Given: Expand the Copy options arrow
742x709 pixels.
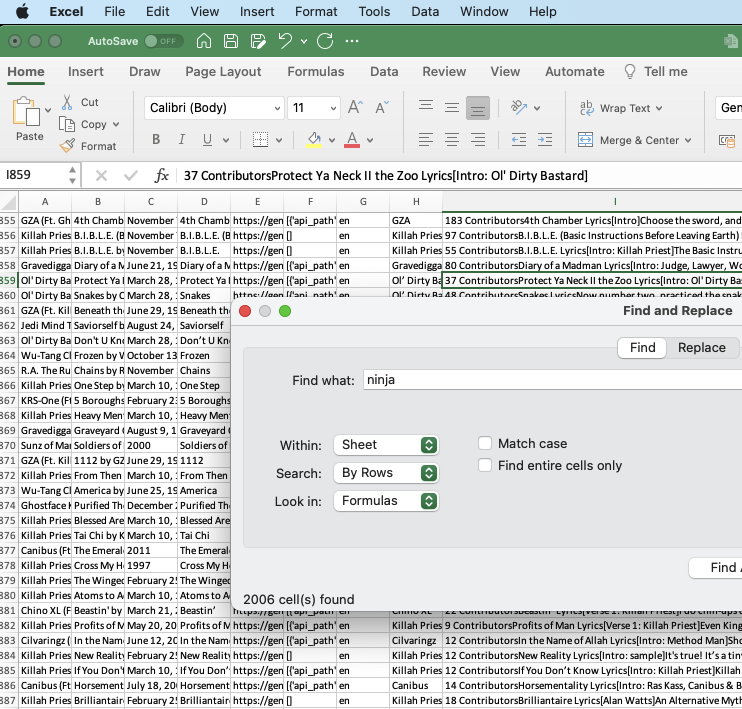Looking at the screenshot, I should tap(116, 124).
